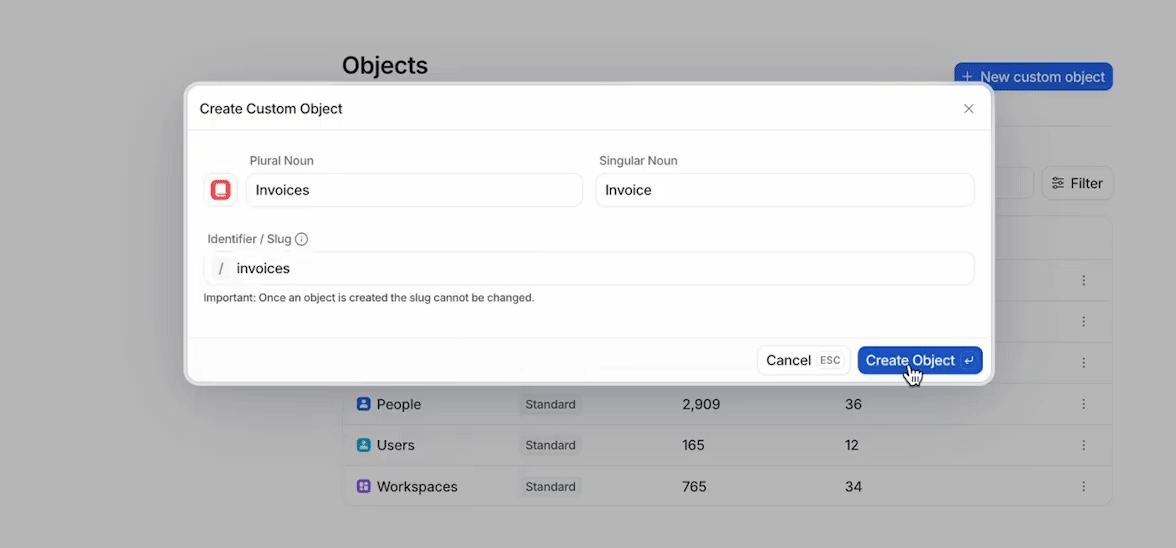
Task: Click the 2,909 record count for People
Action: click(701, 404)
